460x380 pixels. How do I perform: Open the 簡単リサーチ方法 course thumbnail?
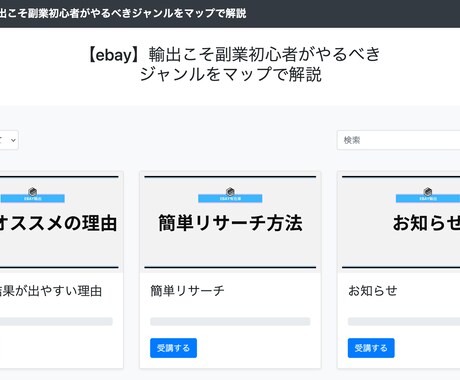(x=230, y=222)
